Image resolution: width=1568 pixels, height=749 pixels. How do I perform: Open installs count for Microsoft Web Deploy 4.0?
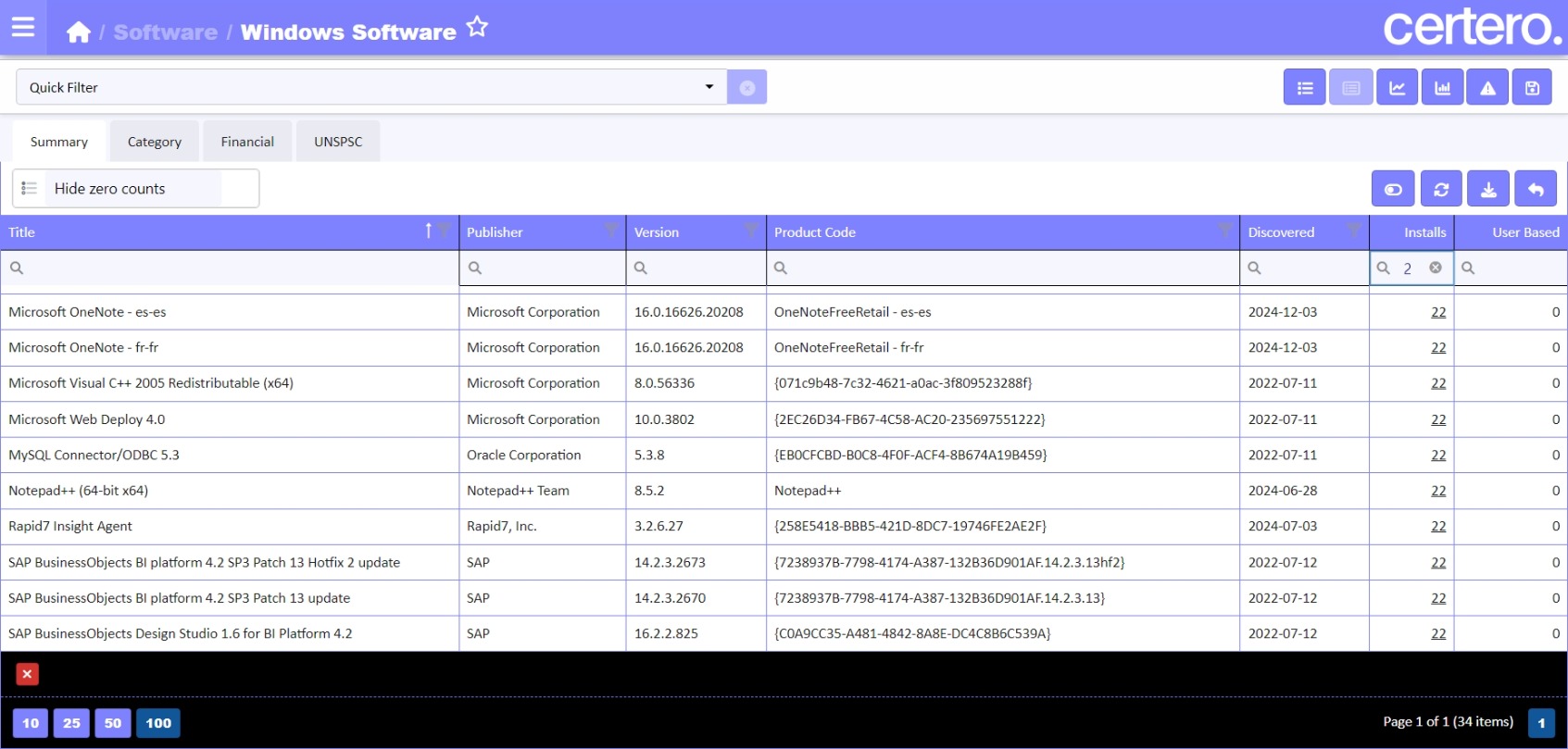[1438, 419]
